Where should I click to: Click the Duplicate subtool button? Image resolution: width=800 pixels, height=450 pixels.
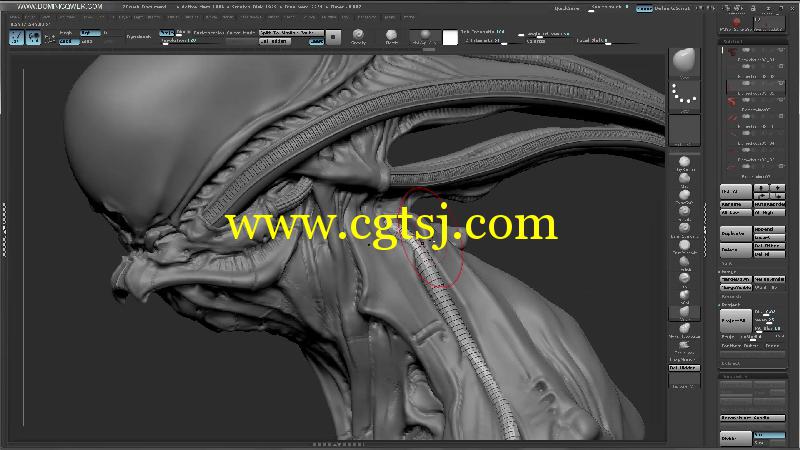(736, 234)
